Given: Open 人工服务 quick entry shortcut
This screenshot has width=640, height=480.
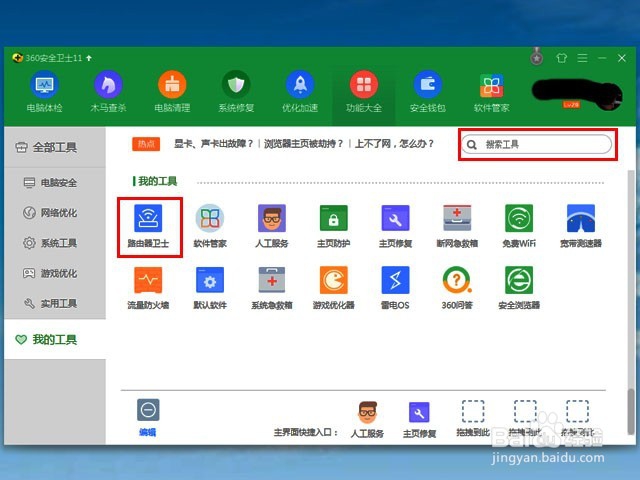Looking at the screenshot, I should 367,419.
